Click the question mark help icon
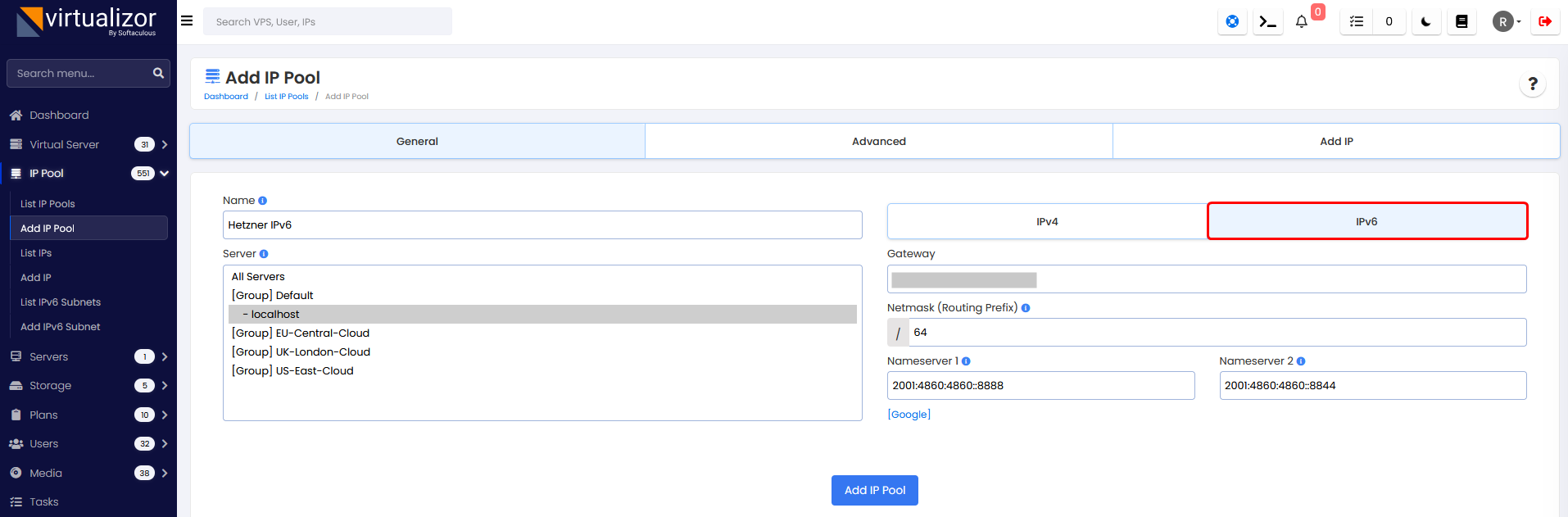The image size is (1568, 517). [1533, 84]
